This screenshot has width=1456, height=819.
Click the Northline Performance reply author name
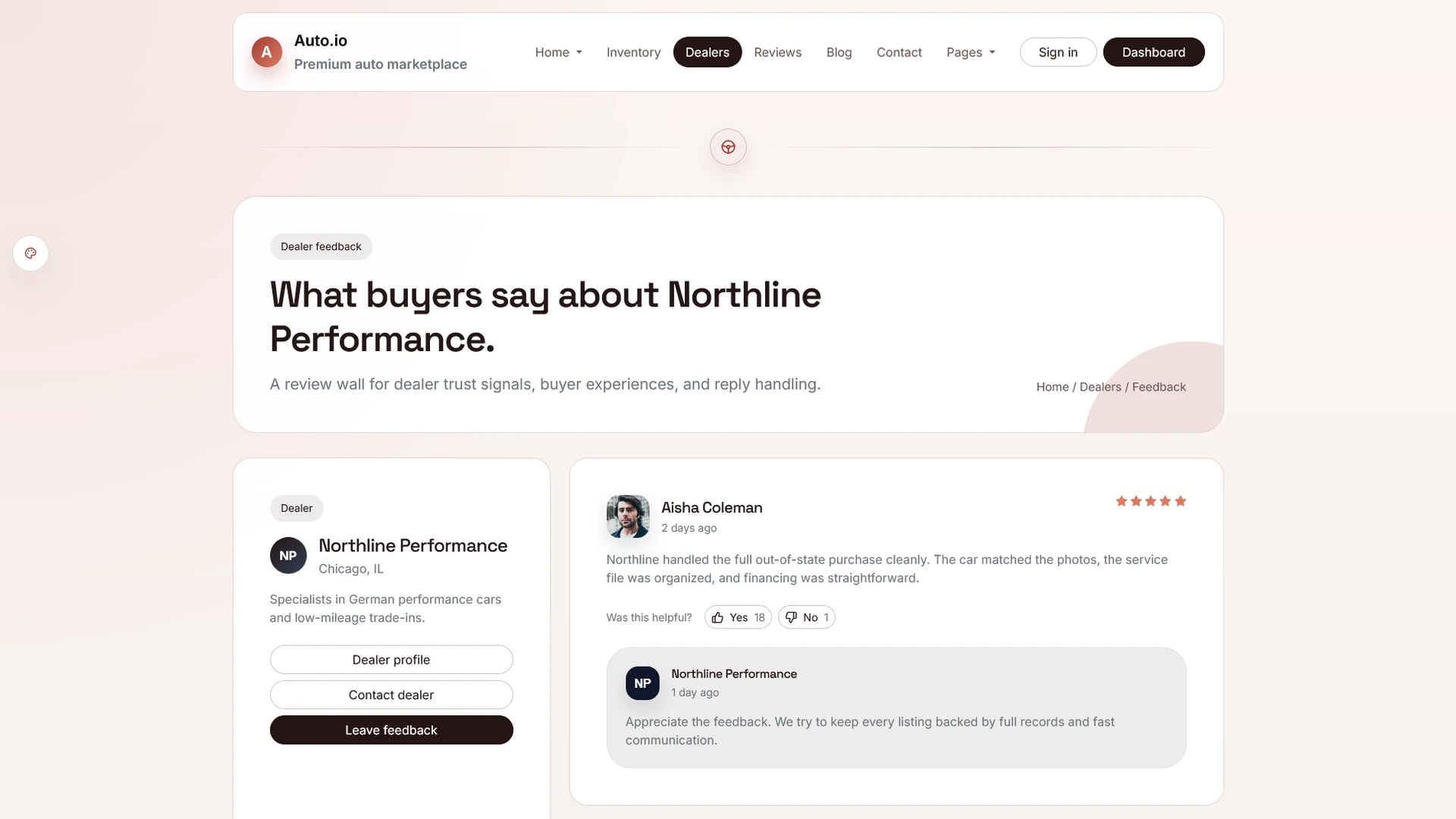pyautogui.click(x=734, y=674)
